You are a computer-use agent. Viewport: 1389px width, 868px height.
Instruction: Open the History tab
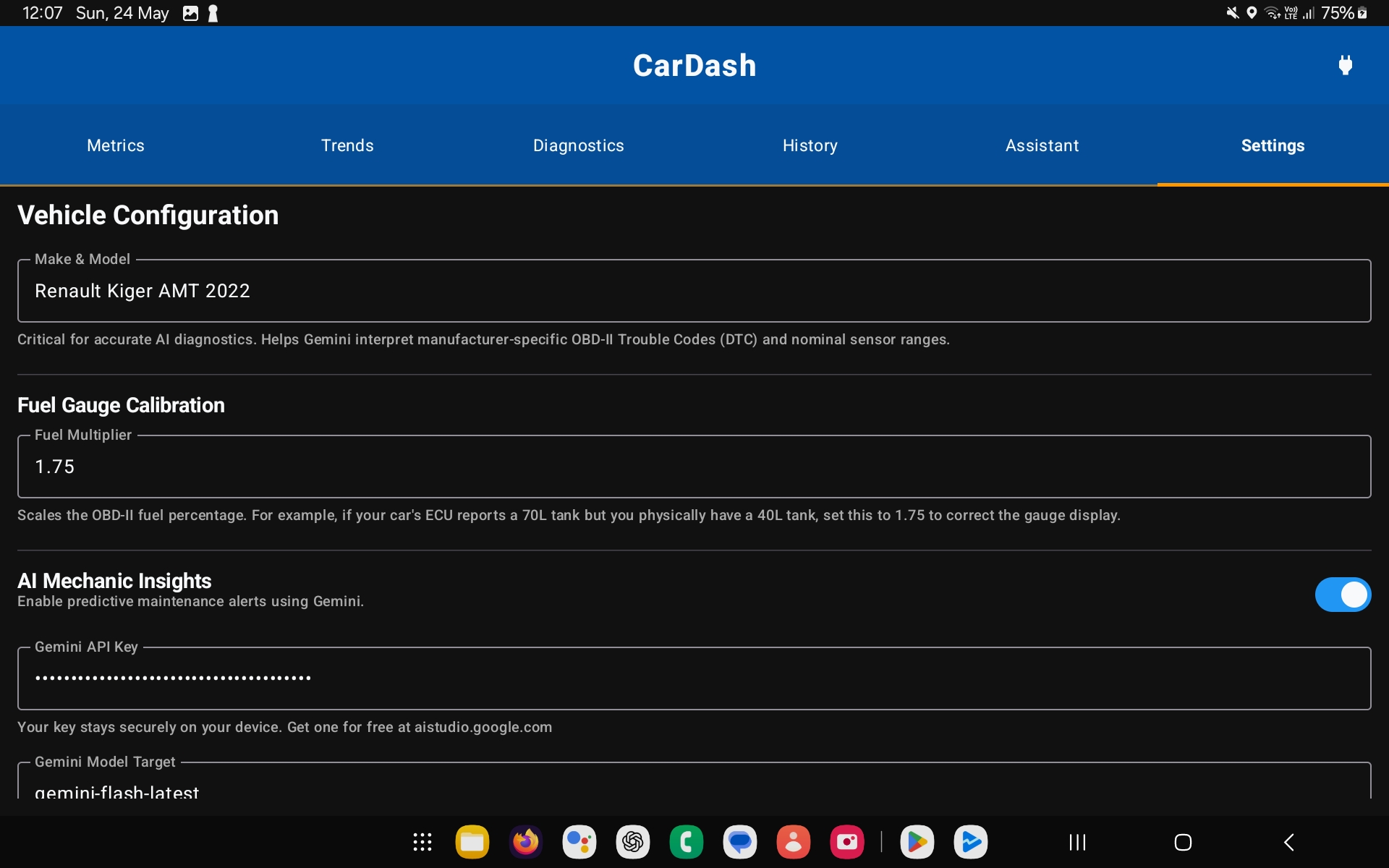[x=810, y=145]
